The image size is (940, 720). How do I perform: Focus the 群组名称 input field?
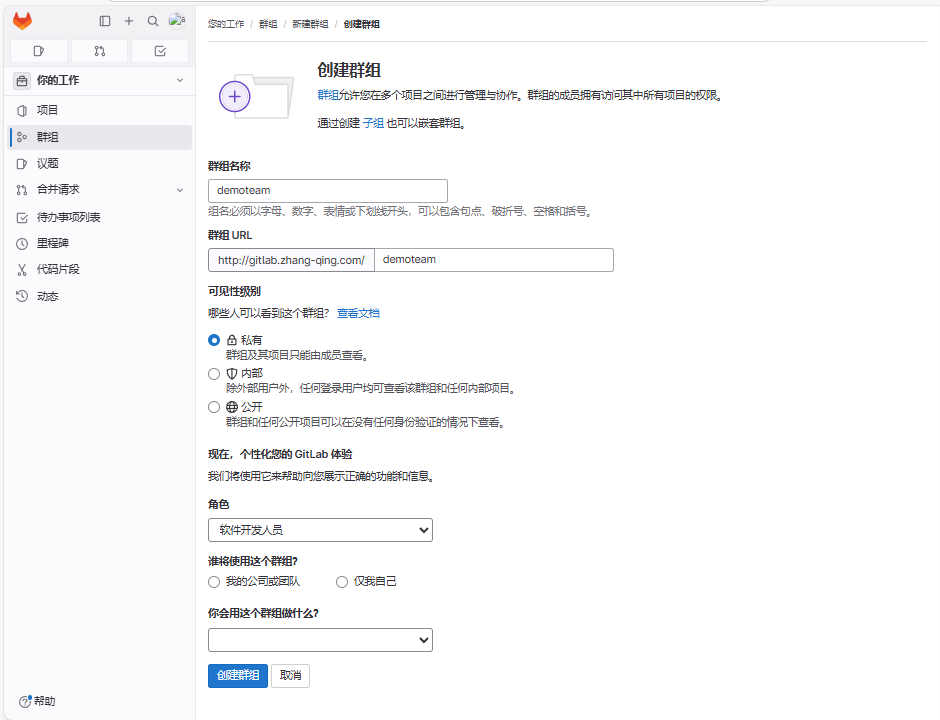click(328, 191)
